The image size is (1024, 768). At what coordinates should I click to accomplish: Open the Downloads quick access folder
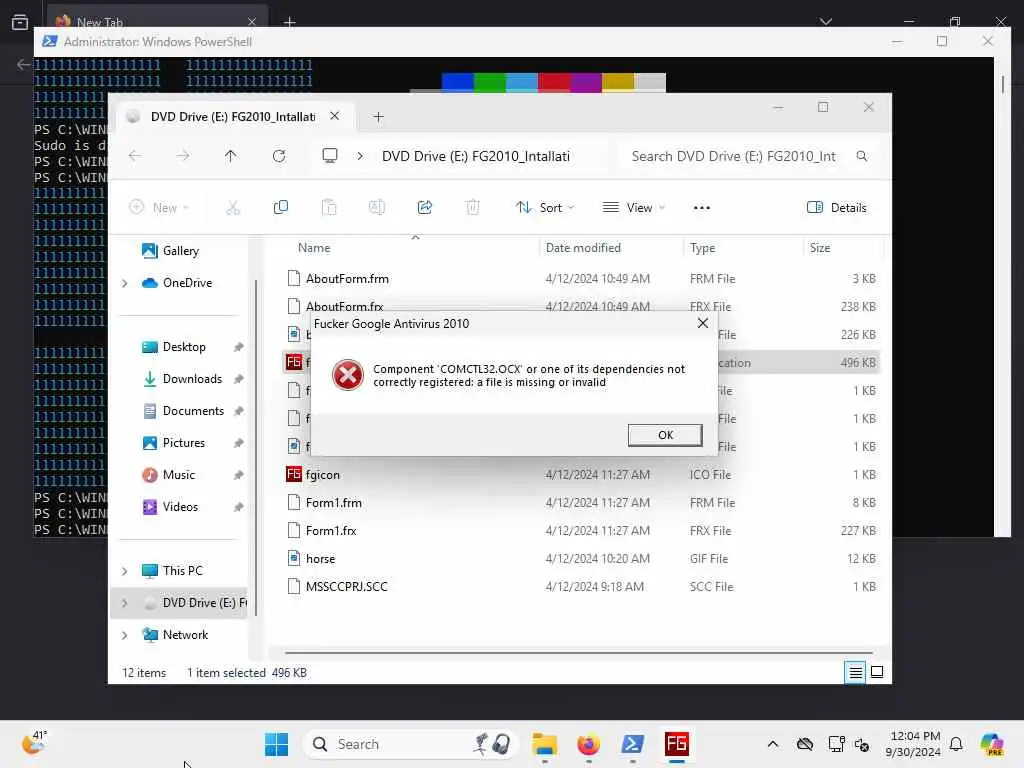[x=192, y=379]
